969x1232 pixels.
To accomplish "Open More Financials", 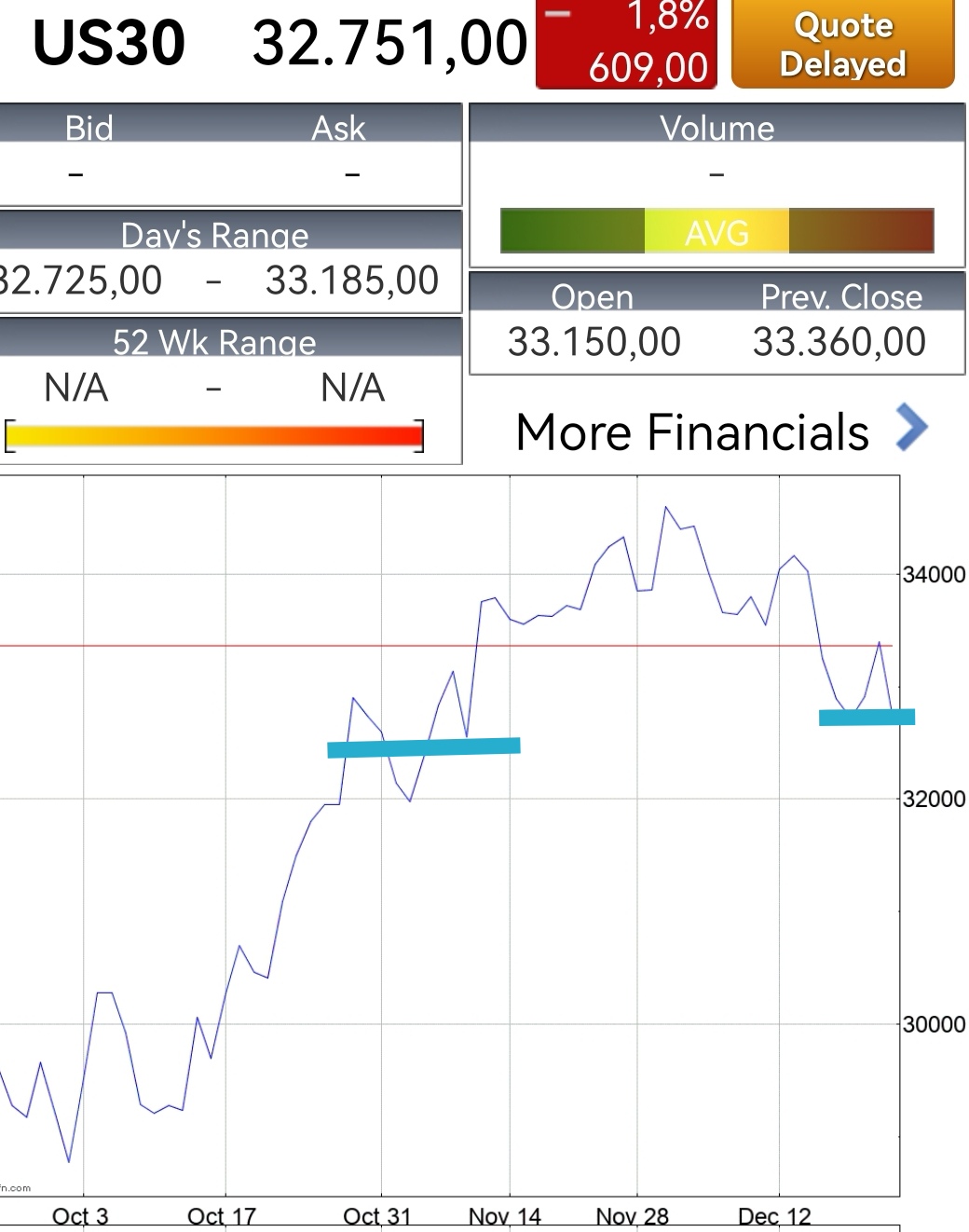I will (x=693, y=431).
